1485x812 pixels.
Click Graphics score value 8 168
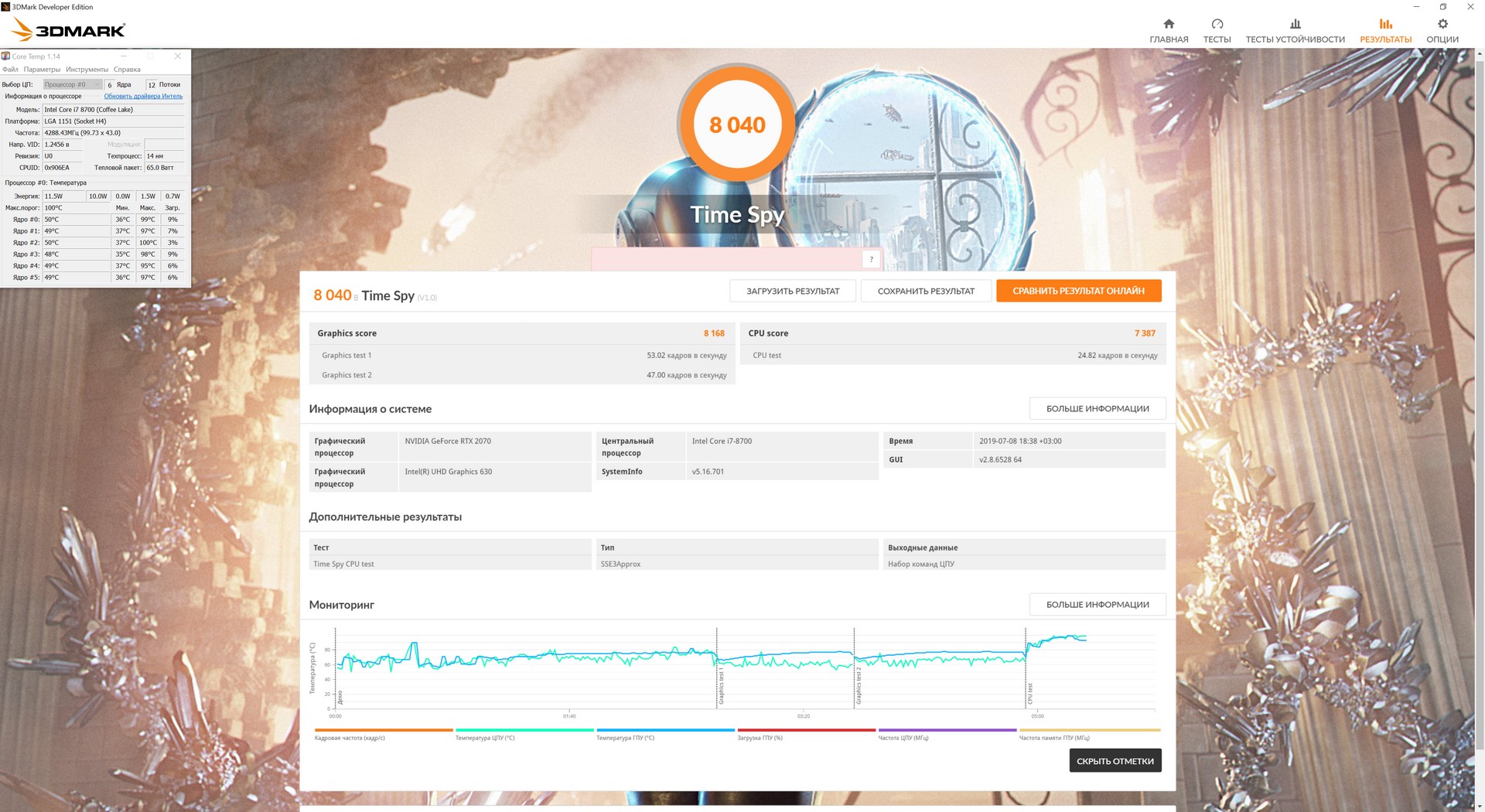(x=714, y=333)
